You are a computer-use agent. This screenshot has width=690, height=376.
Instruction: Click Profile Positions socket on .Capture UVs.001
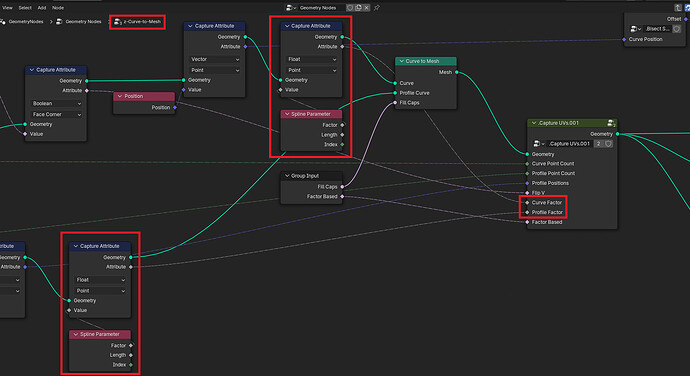coord(527,183)
